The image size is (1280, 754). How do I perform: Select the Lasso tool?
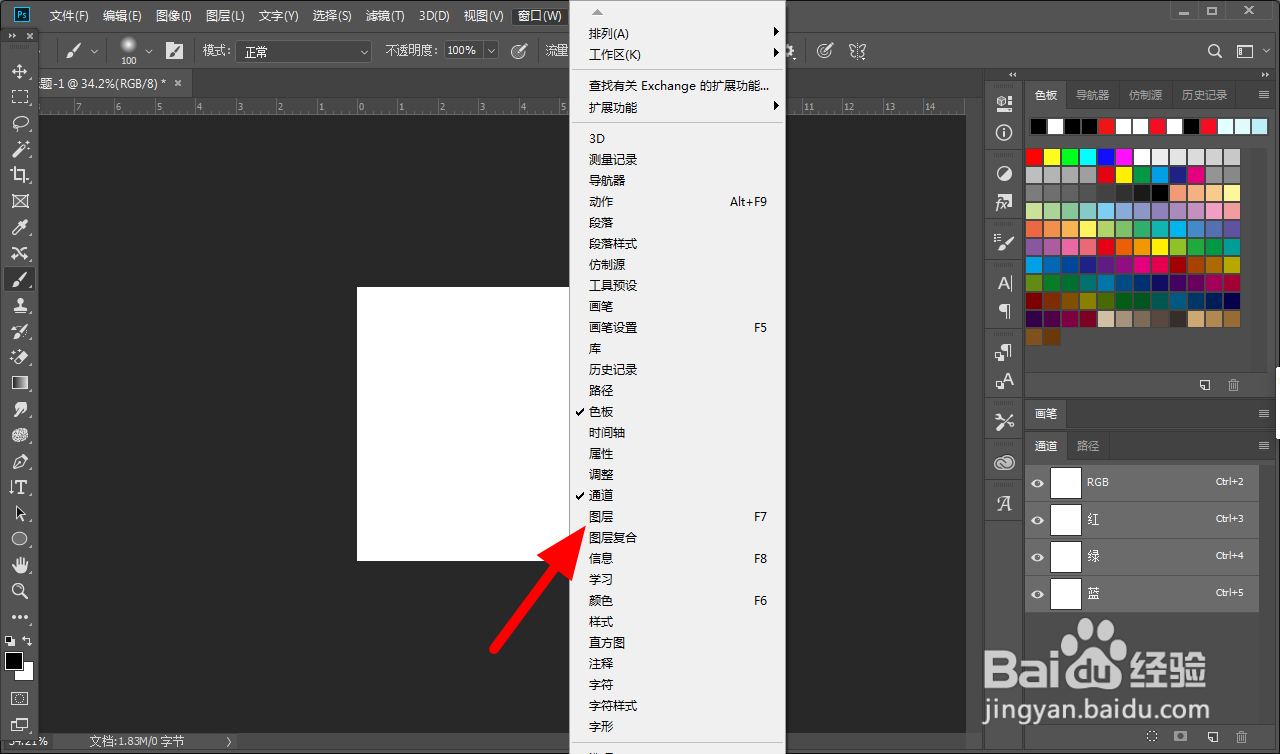(x=19, y=123)
